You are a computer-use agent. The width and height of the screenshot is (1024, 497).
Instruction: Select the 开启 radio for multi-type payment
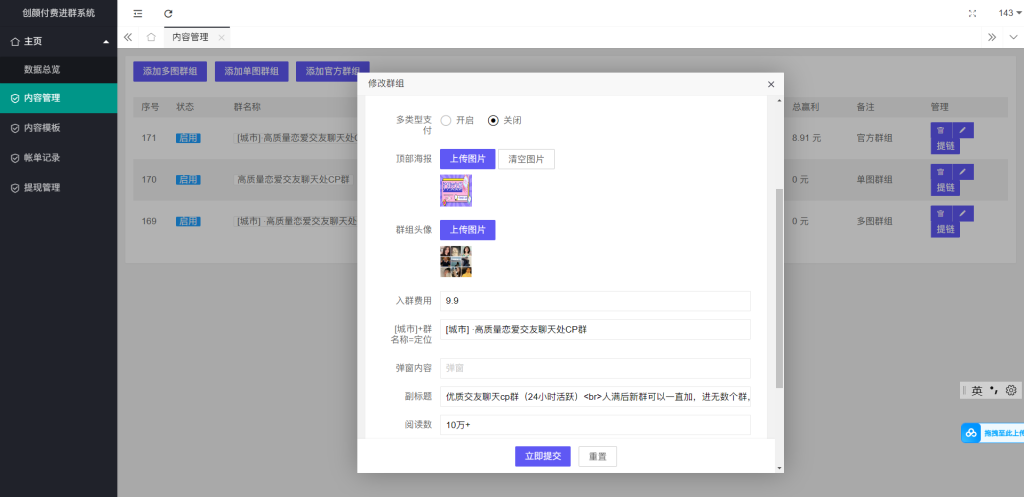[x=446, y=120]
